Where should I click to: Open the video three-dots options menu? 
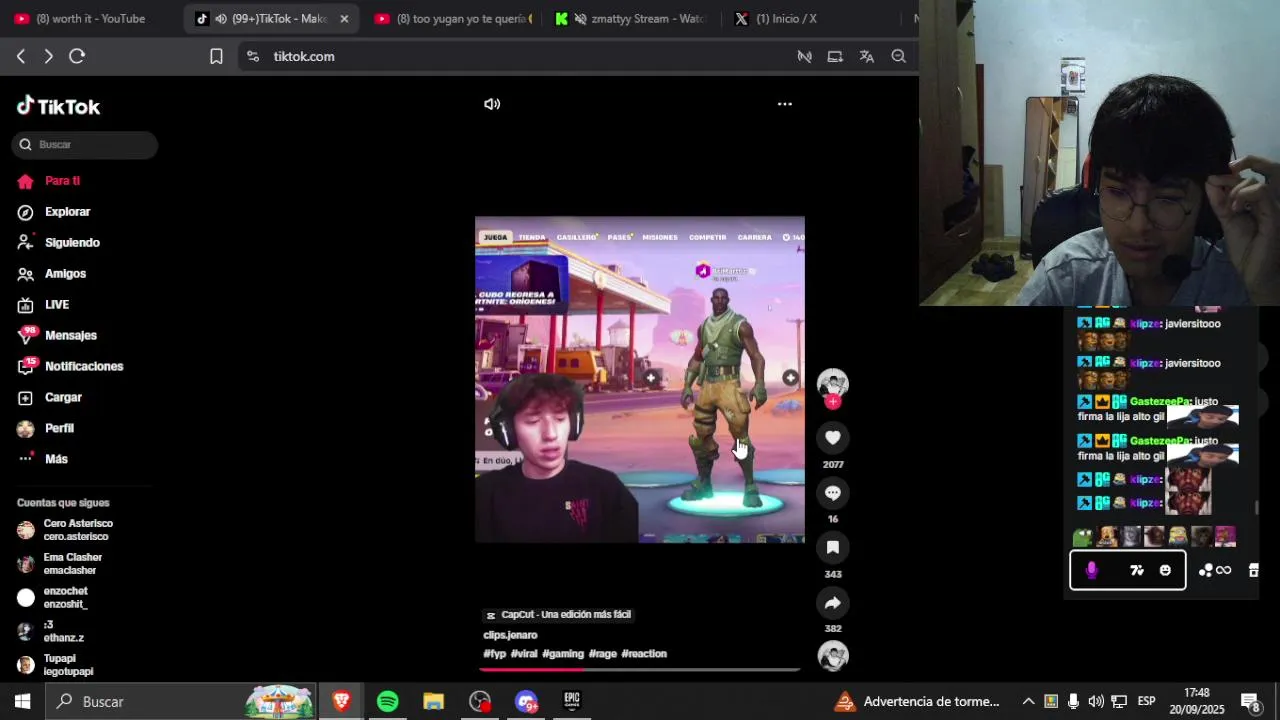click(785, 104)
